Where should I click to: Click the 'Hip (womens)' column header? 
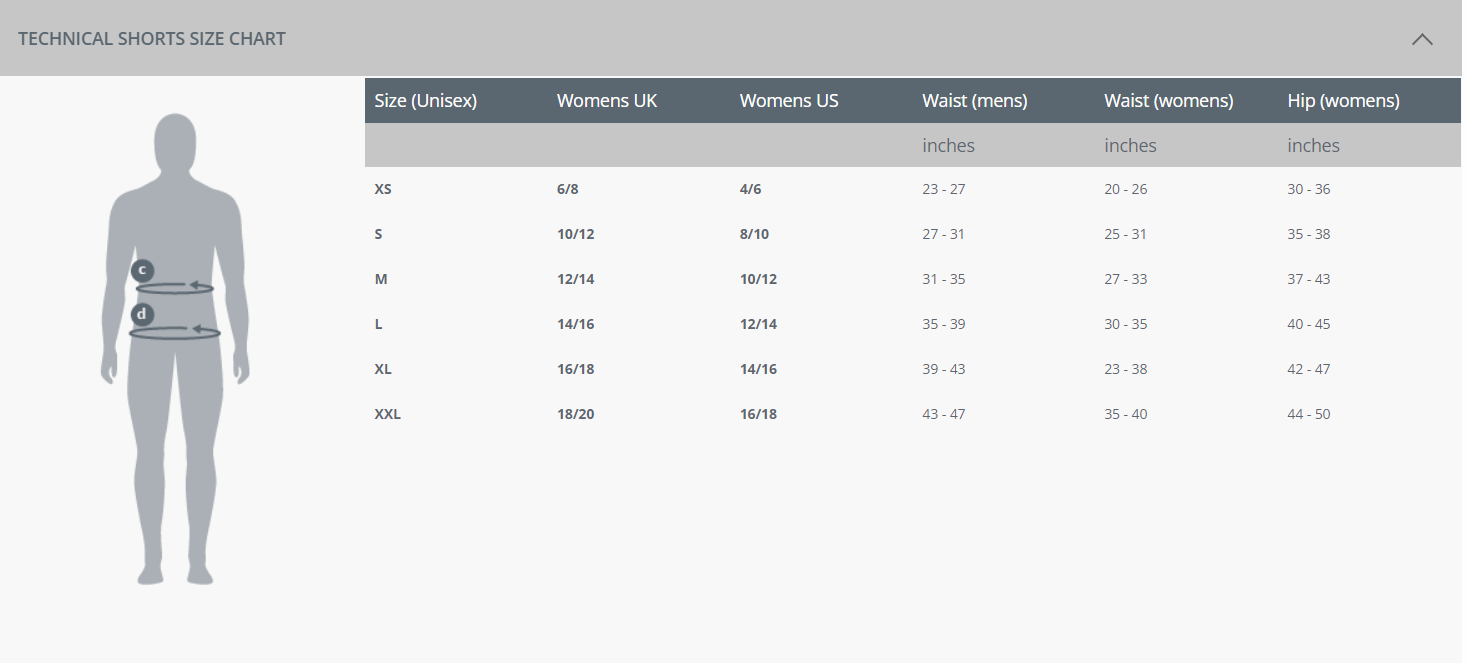1343,101
